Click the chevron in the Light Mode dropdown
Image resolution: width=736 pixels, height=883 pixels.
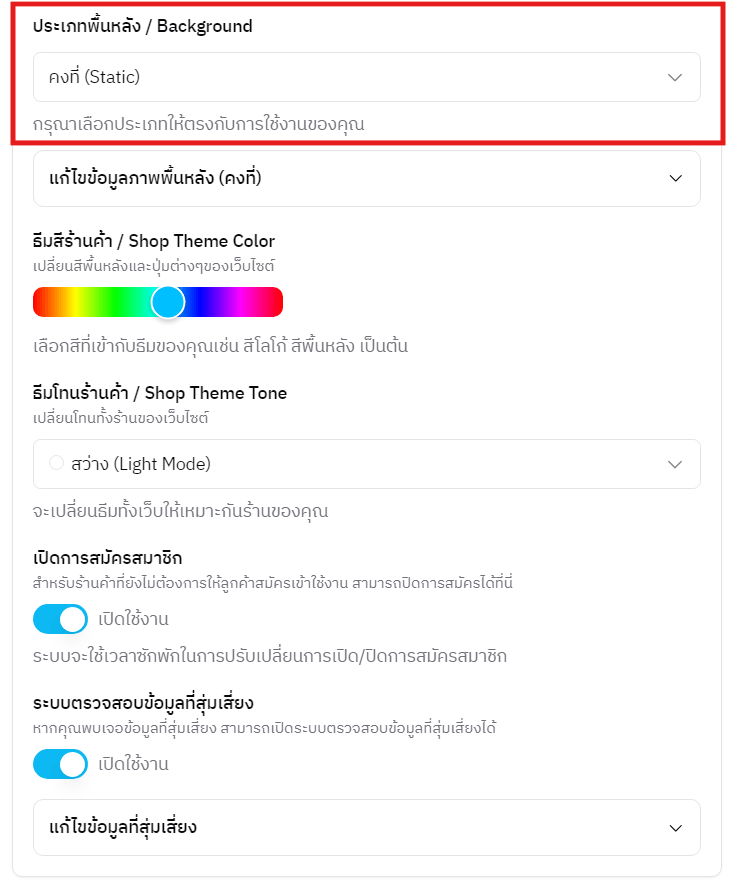(x=675, y=464)
